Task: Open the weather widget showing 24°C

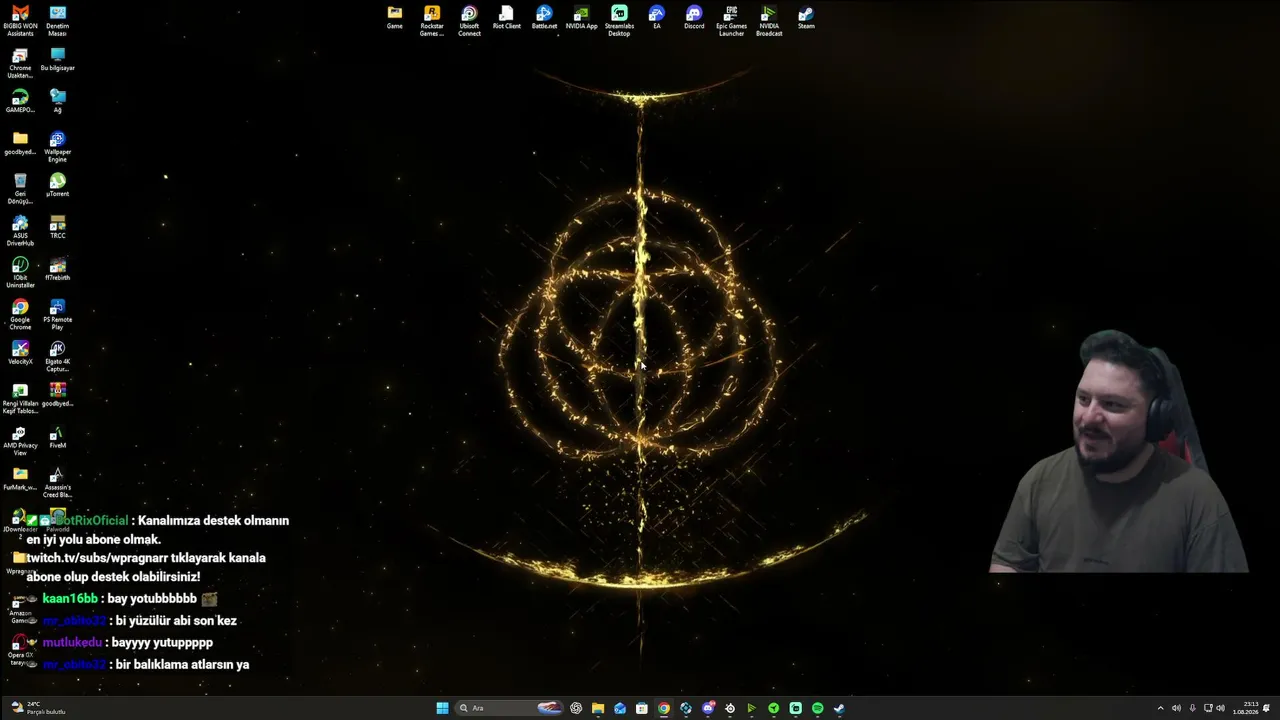Action: click(38, 708)
